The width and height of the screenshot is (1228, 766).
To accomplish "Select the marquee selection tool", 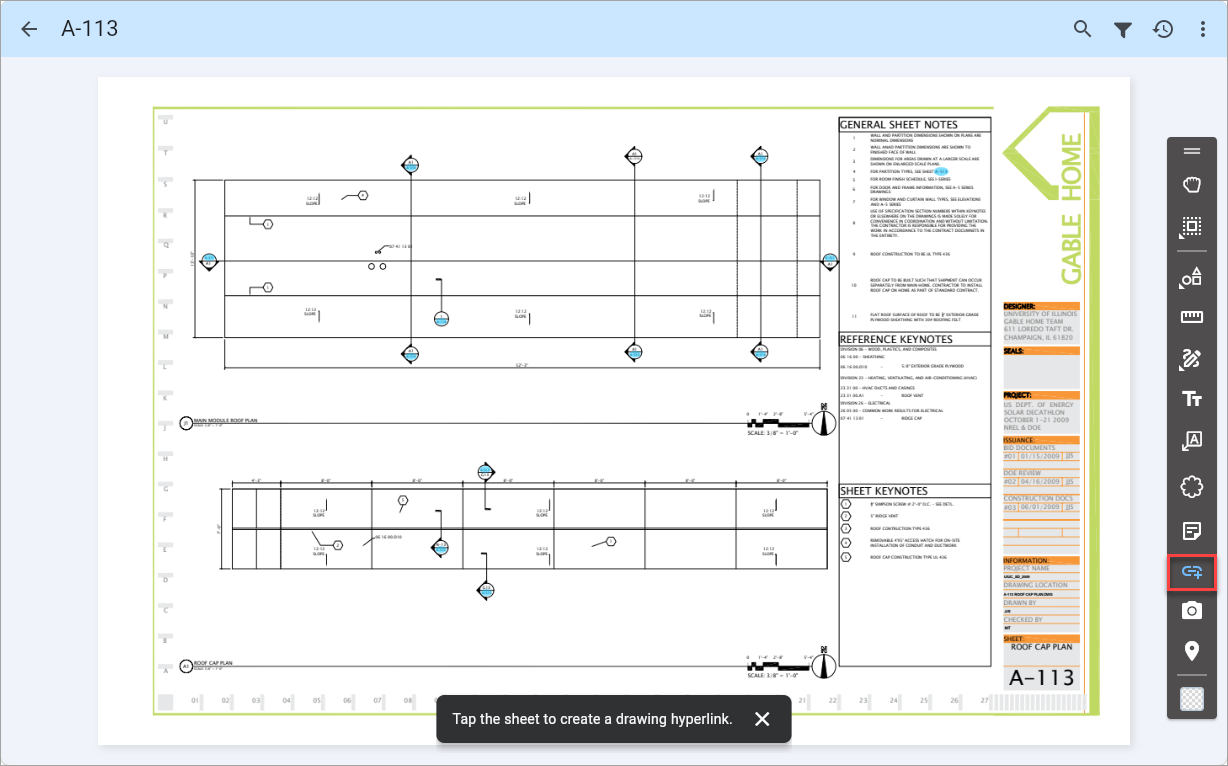I will pyautogui.click(x=1191, y=227).
